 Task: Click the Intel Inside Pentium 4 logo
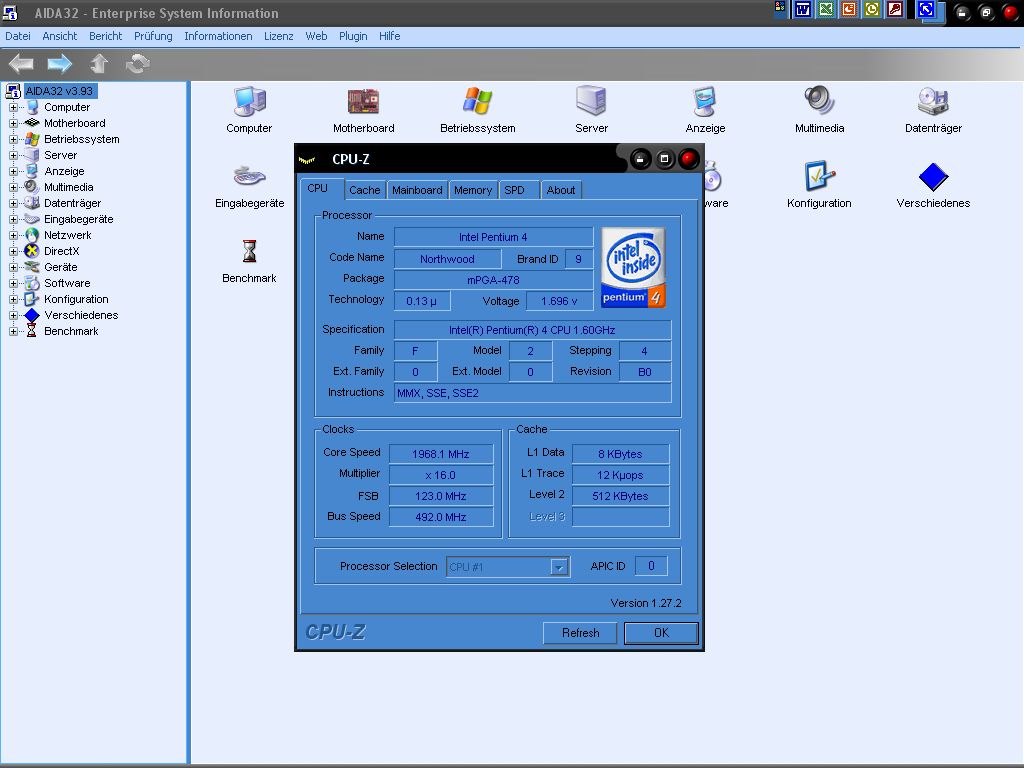[633, 267]
